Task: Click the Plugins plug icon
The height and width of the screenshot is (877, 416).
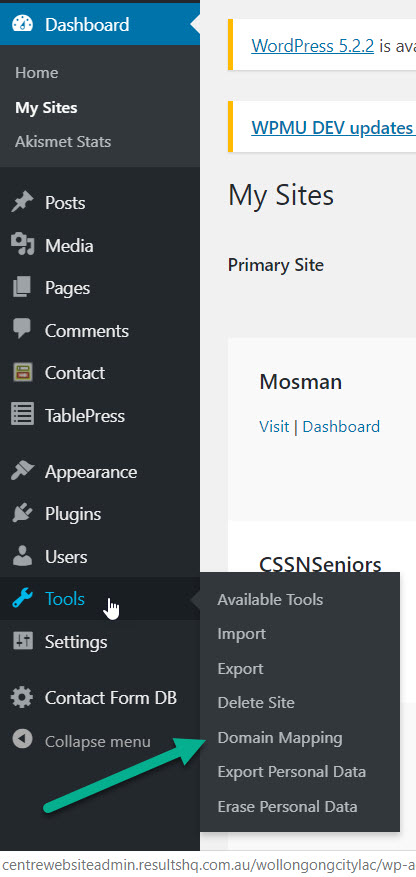Action: point(22,513)
